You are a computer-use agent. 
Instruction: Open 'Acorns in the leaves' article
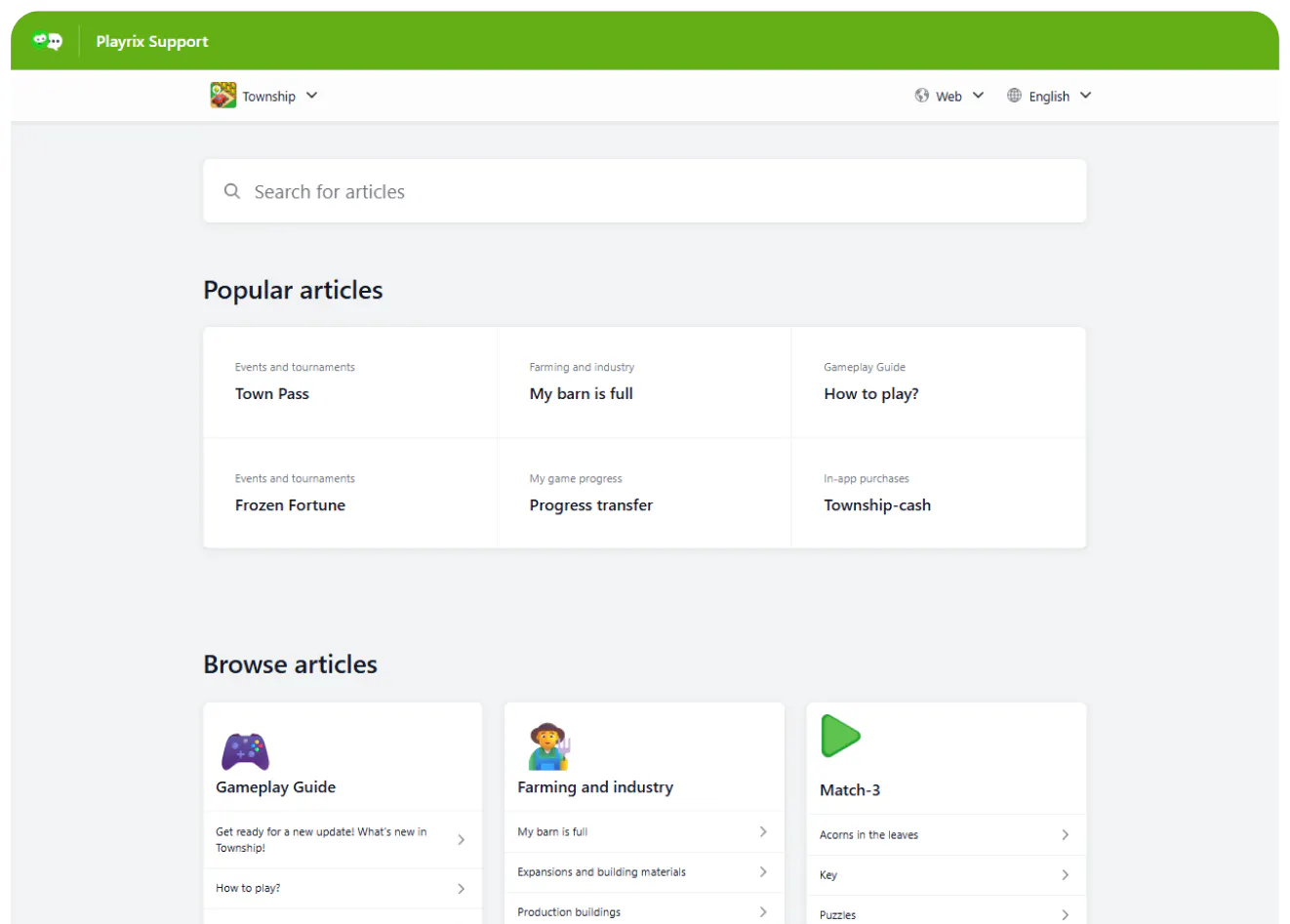coord(947,835)
